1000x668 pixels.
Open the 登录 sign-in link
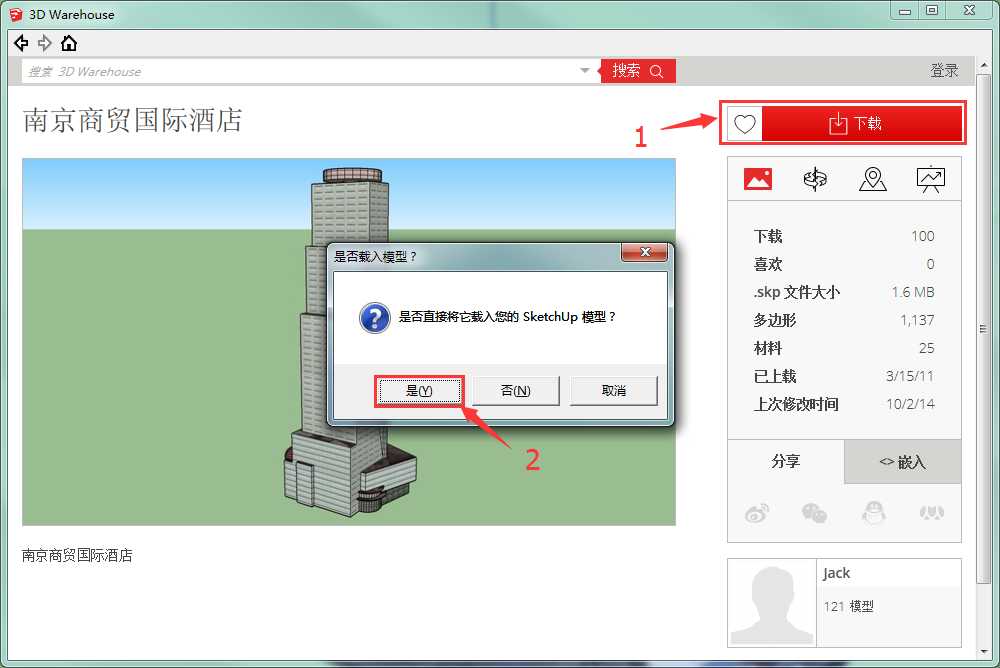point(945,71)
